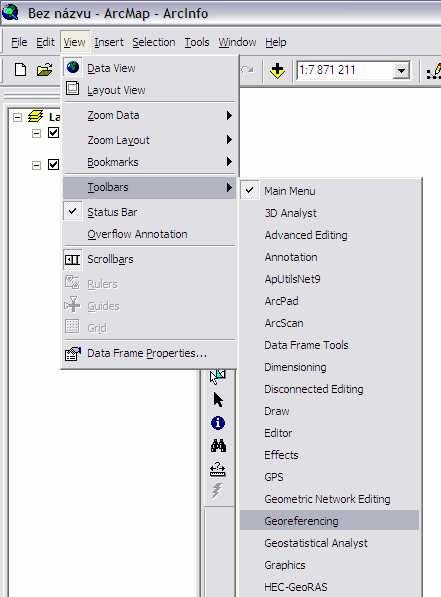This screenshot has width=441, height=597.
Task: Click the New document icon
Action: point(21,70)
